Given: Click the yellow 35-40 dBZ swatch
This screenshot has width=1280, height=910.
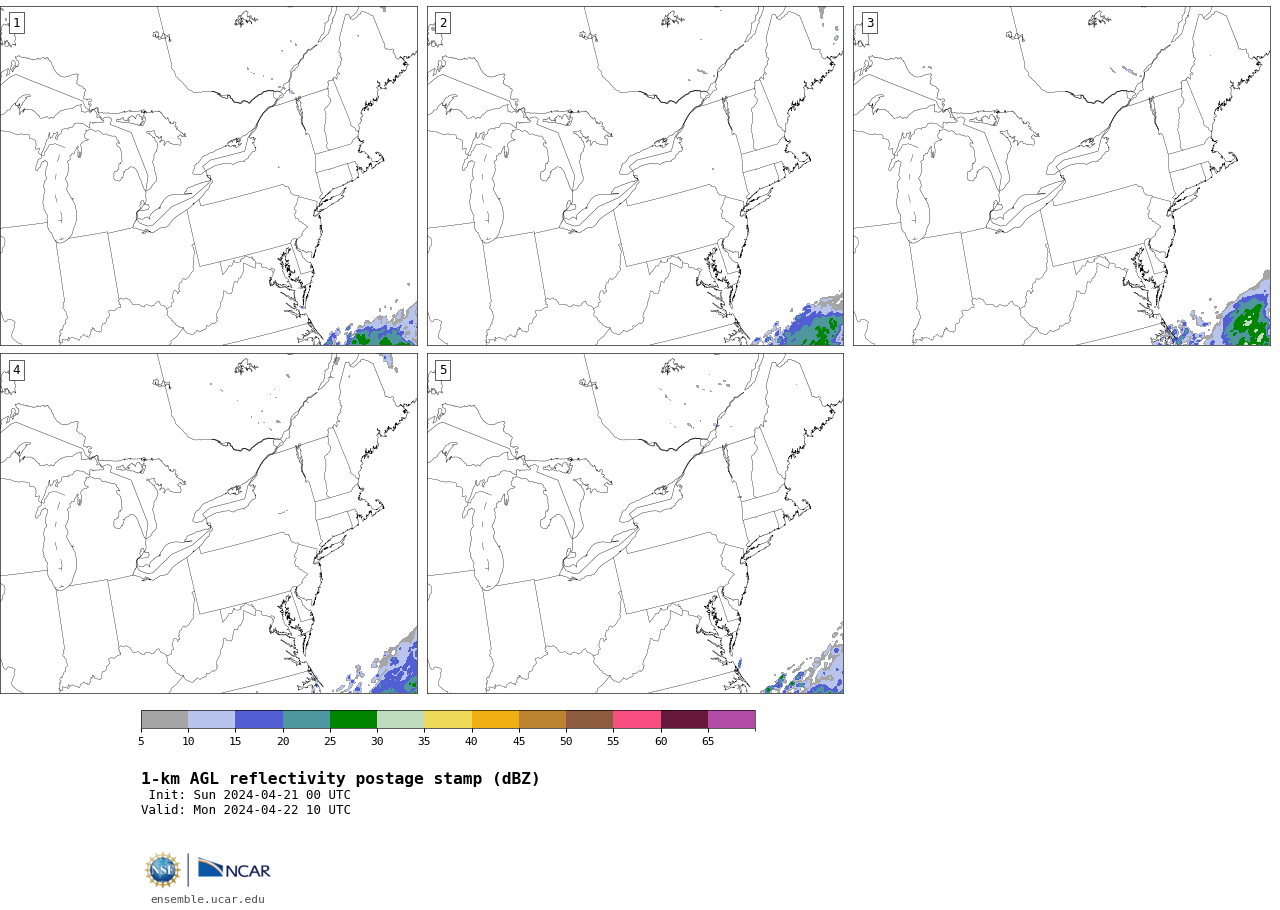Looking at the screenshot, I should [448, 720].
